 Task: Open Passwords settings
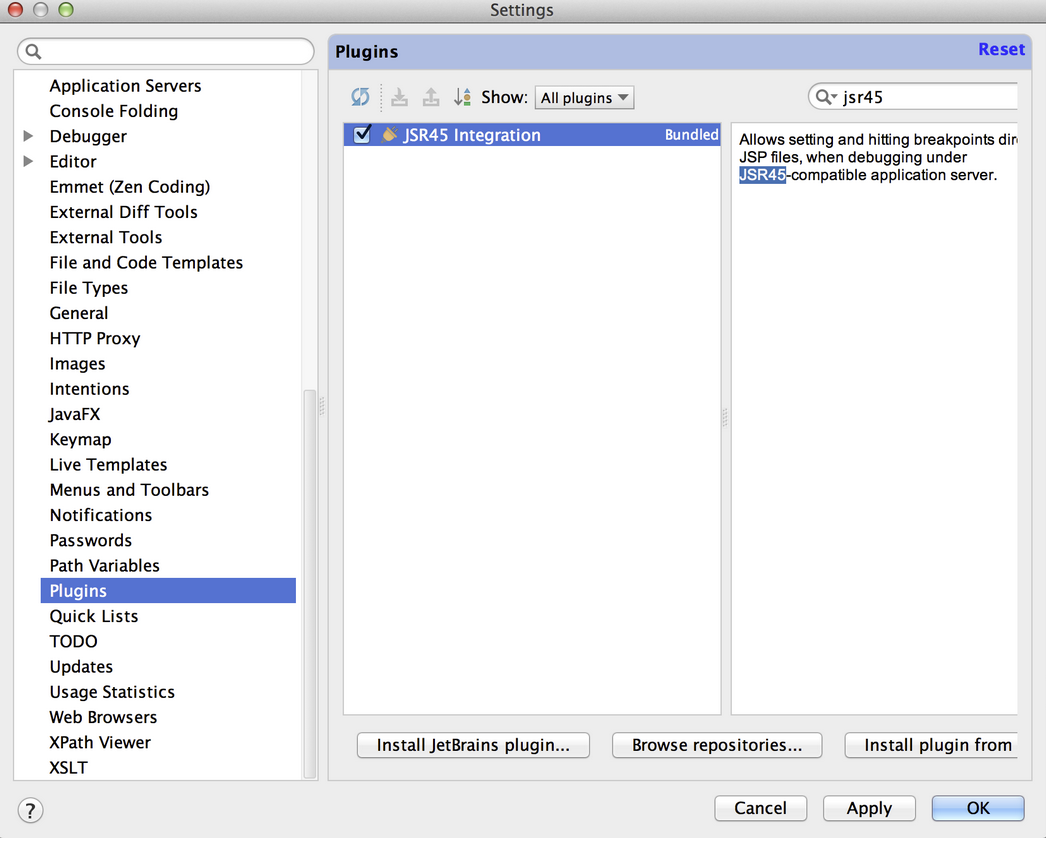91,541
